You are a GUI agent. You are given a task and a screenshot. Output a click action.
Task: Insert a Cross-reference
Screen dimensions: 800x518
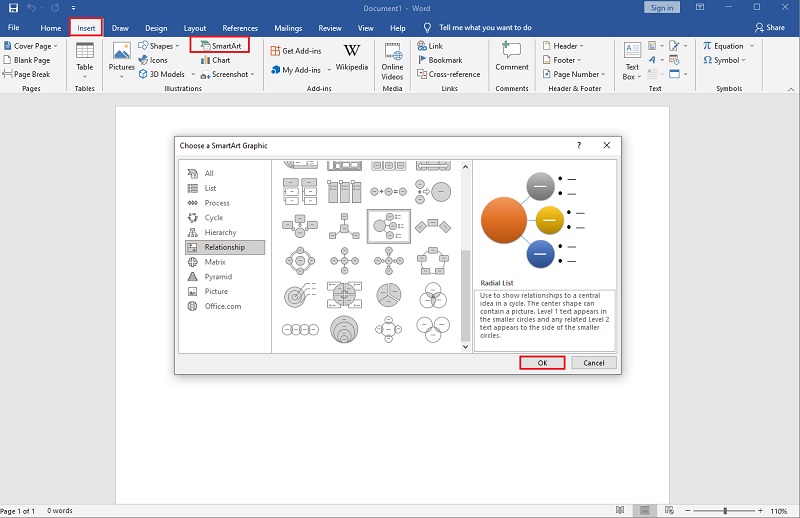coord(448,74)
